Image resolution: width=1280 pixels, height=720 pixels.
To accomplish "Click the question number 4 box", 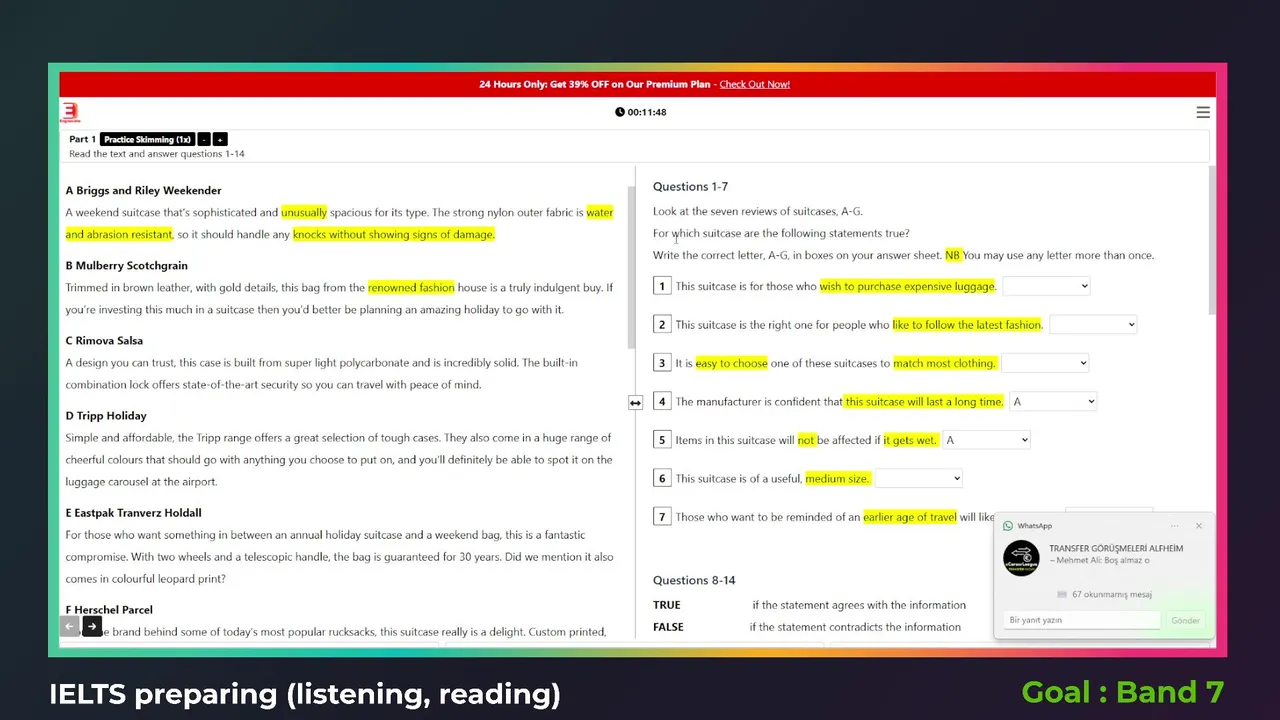I will point(661,401).
